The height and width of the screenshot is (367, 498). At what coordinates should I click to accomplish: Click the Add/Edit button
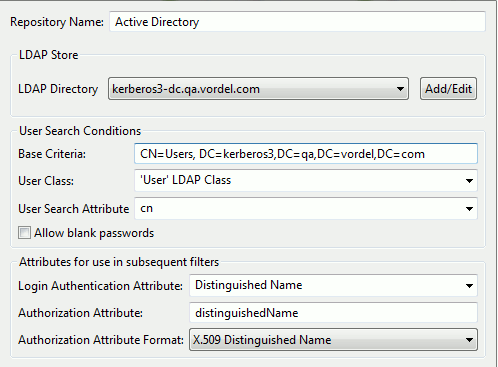448,89
